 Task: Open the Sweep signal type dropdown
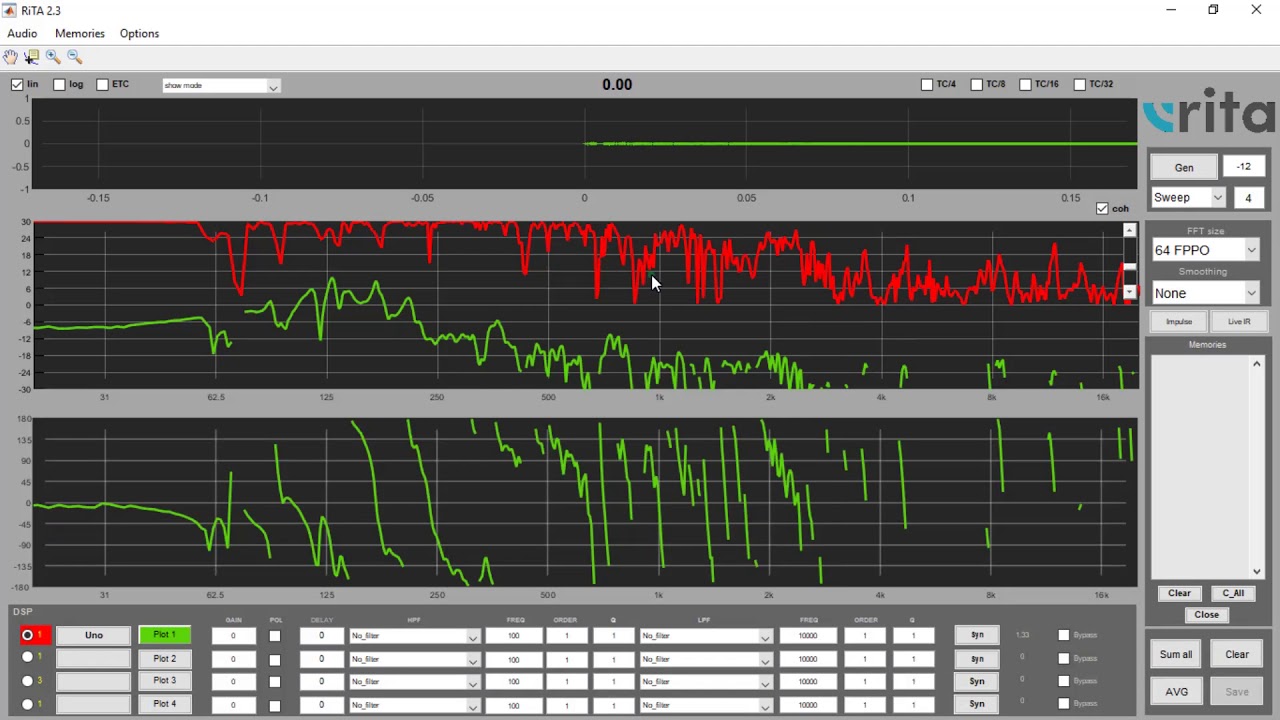(x=1188, y=197)
